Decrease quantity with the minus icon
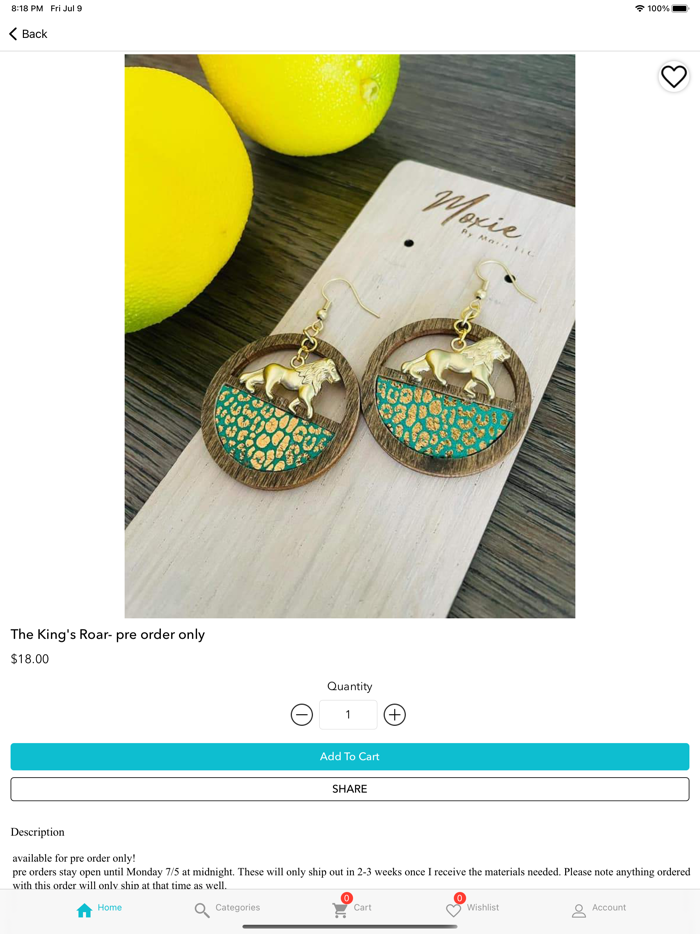 pyautogui.click(x=301, y=715)
